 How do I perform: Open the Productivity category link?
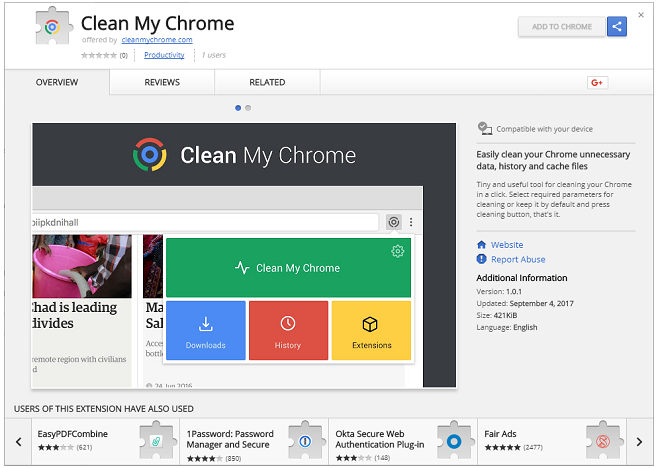(164, 55)
